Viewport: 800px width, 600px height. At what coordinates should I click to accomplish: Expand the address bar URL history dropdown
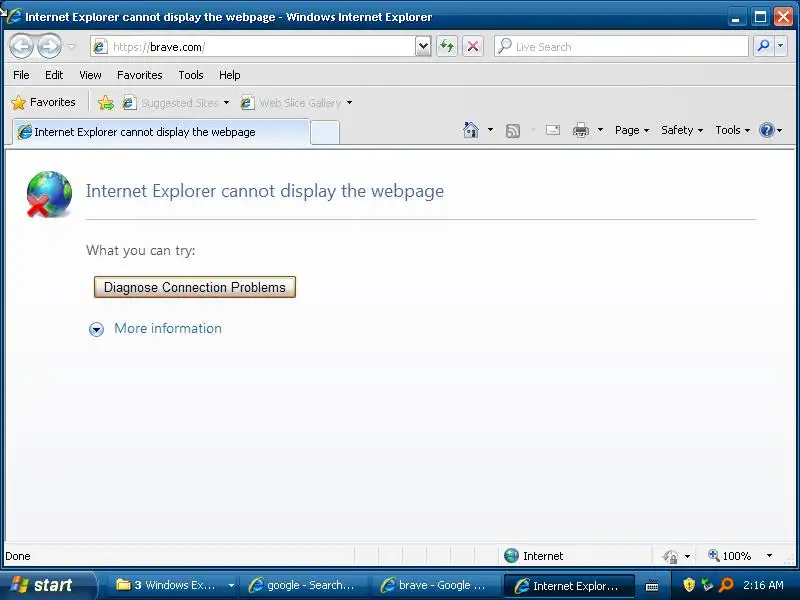(x=423, y=46)
